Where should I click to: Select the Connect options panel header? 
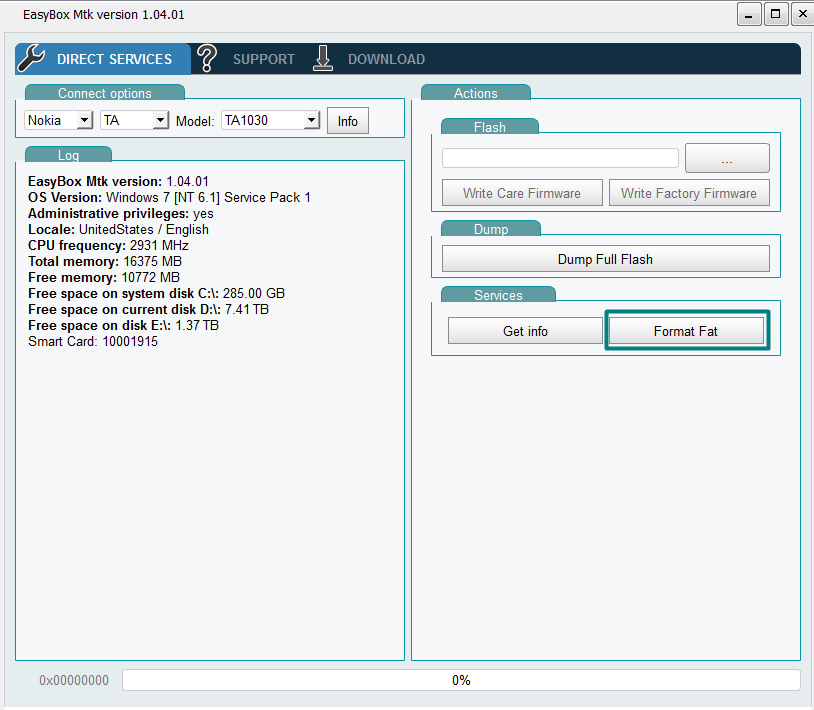click(105, 93)
